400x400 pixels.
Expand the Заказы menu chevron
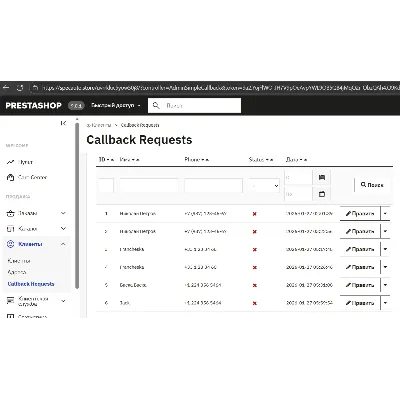point(63,213)
